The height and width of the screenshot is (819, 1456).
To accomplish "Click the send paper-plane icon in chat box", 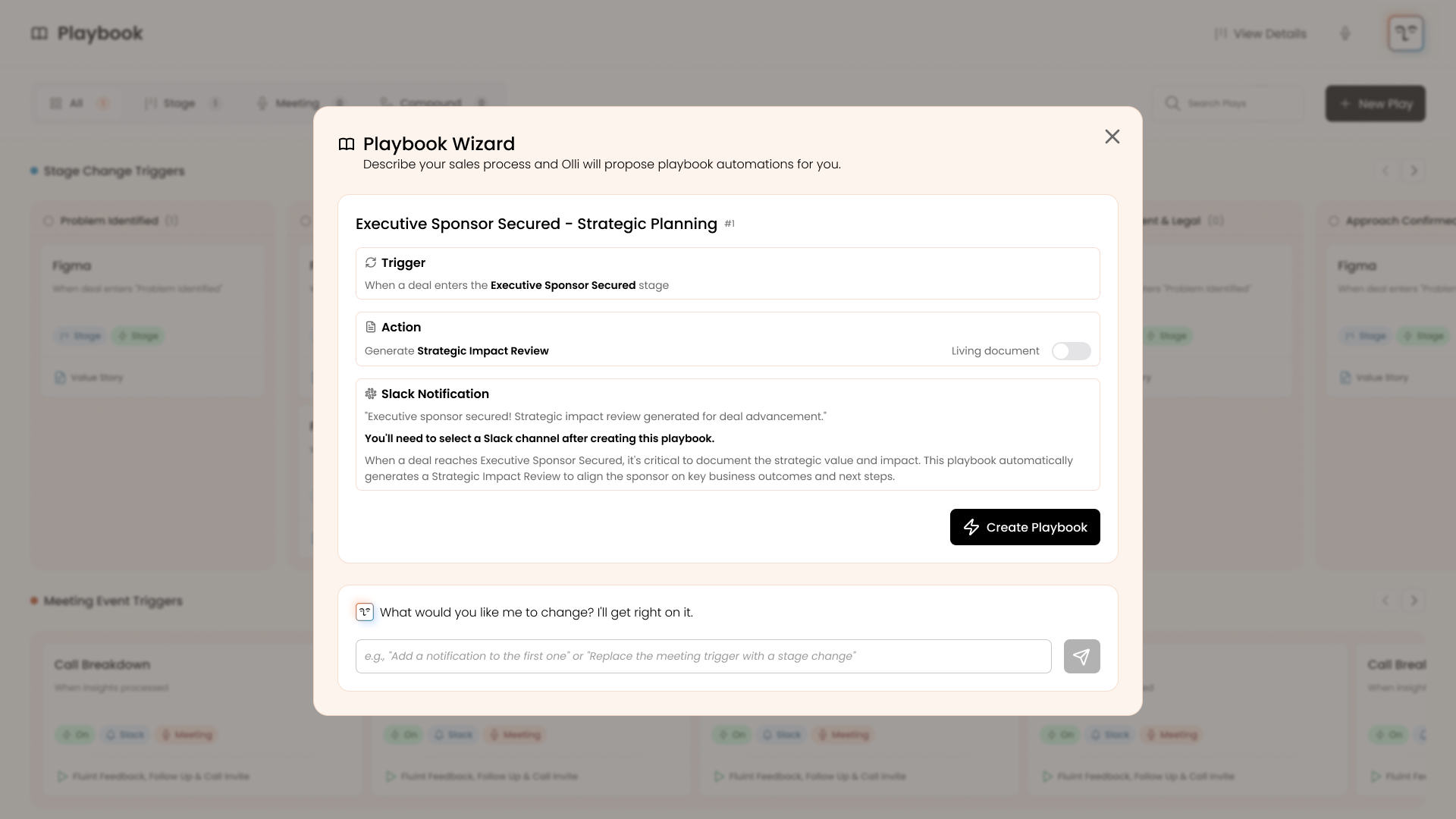I will click(1081, 656).
